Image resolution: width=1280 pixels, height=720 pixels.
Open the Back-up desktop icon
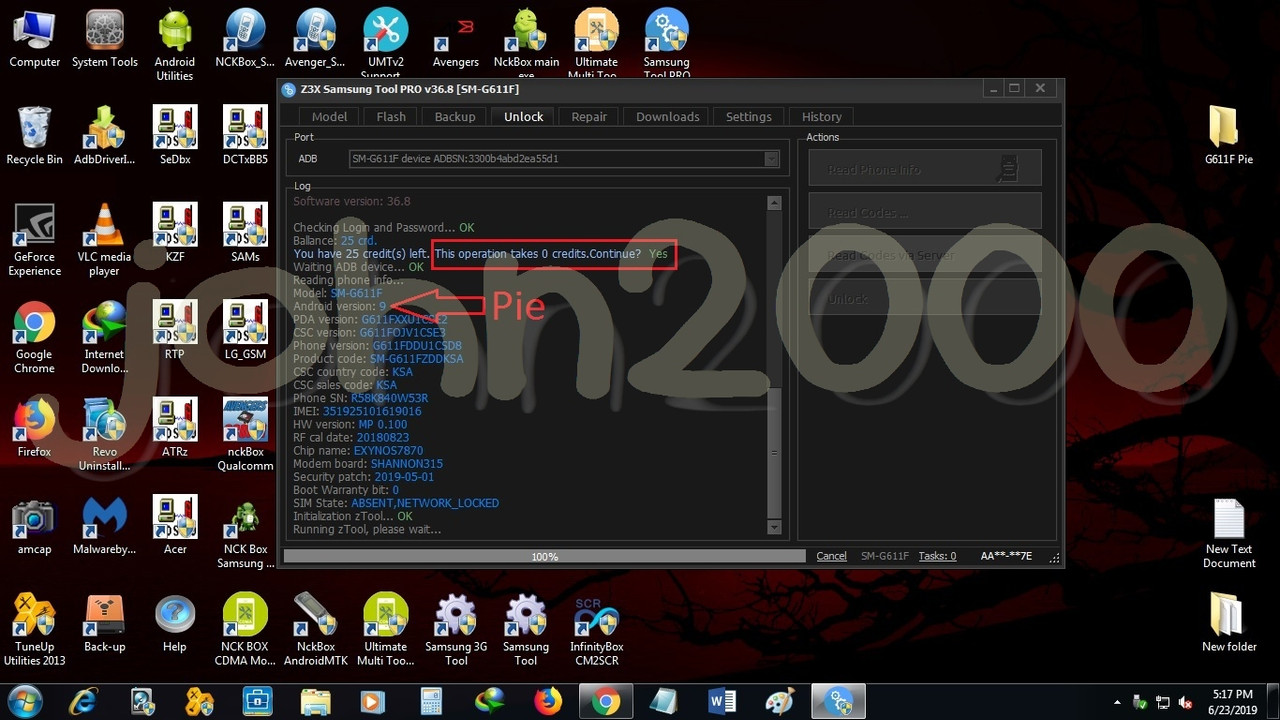click(104, 623)
